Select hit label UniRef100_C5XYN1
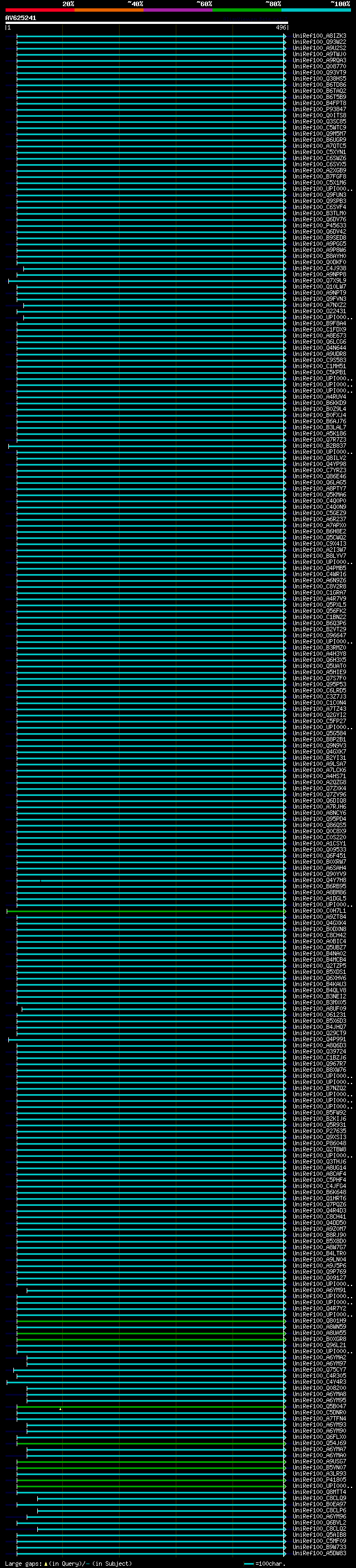 coord(319,152)
